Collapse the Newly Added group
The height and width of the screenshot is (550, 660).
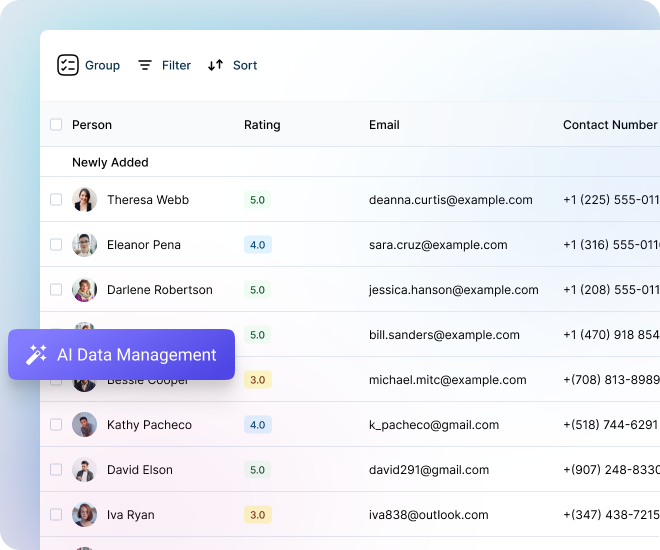point(110,162)
